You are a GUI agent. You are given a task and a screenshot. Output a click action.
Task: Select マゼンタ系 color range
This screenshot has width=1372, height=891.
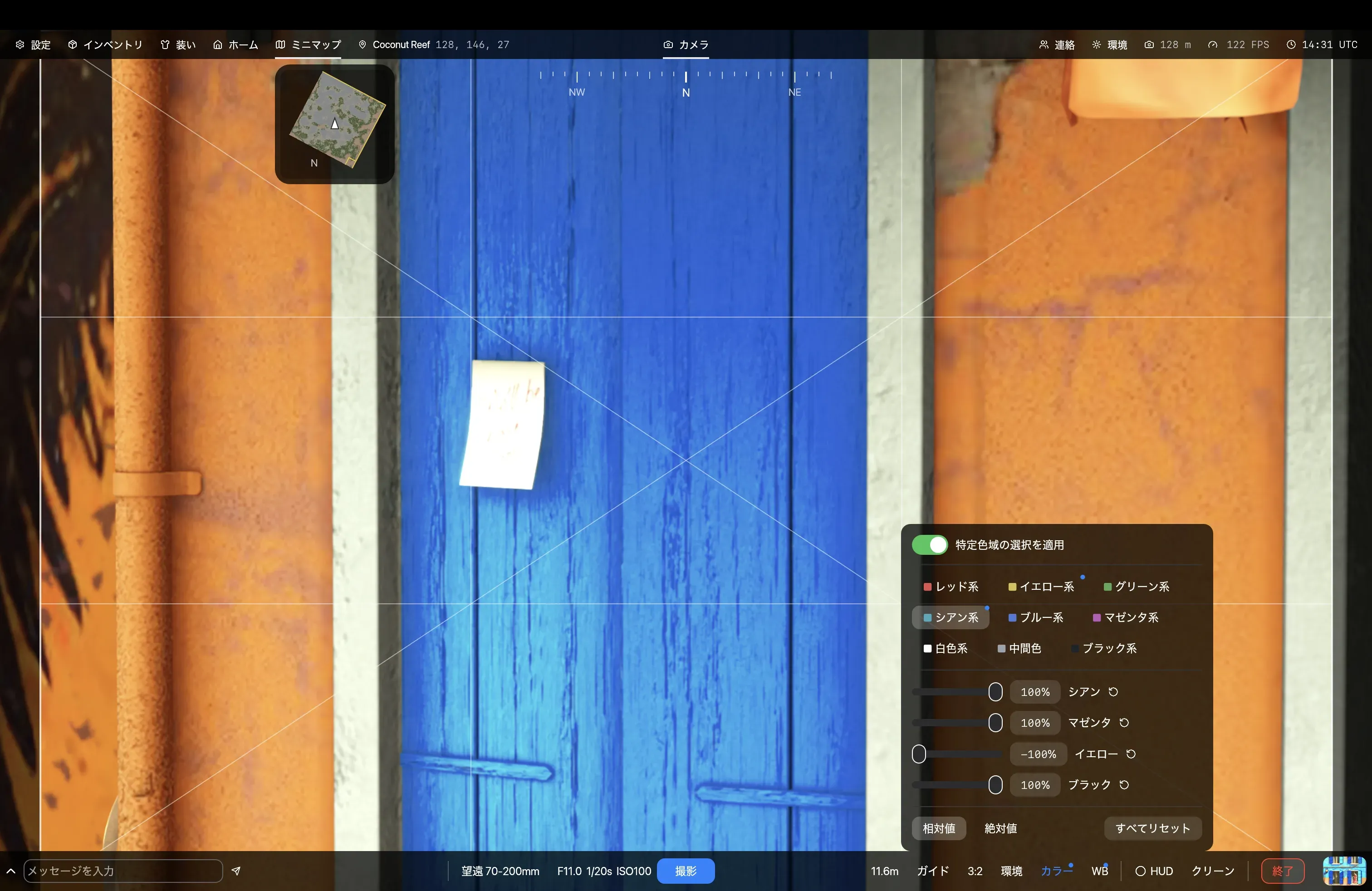click(x=1125, y=618)
